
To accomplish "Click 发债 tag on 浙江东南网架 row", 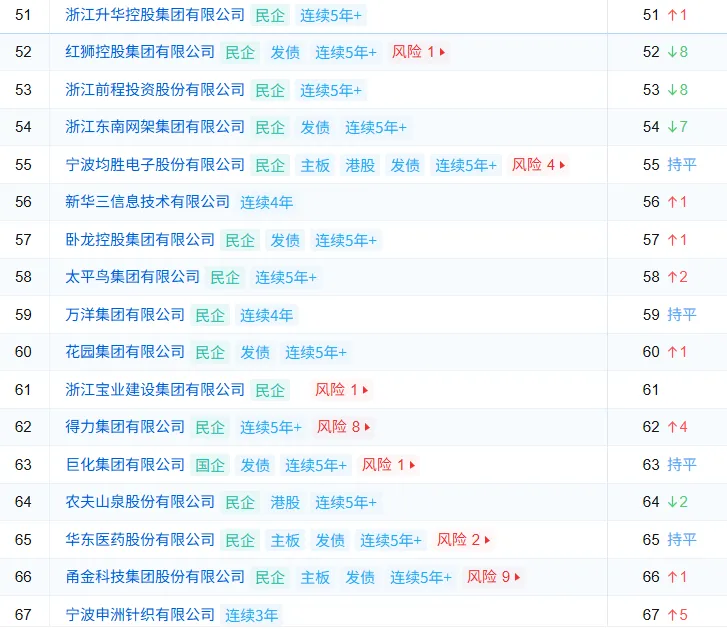I will (315, 127).
